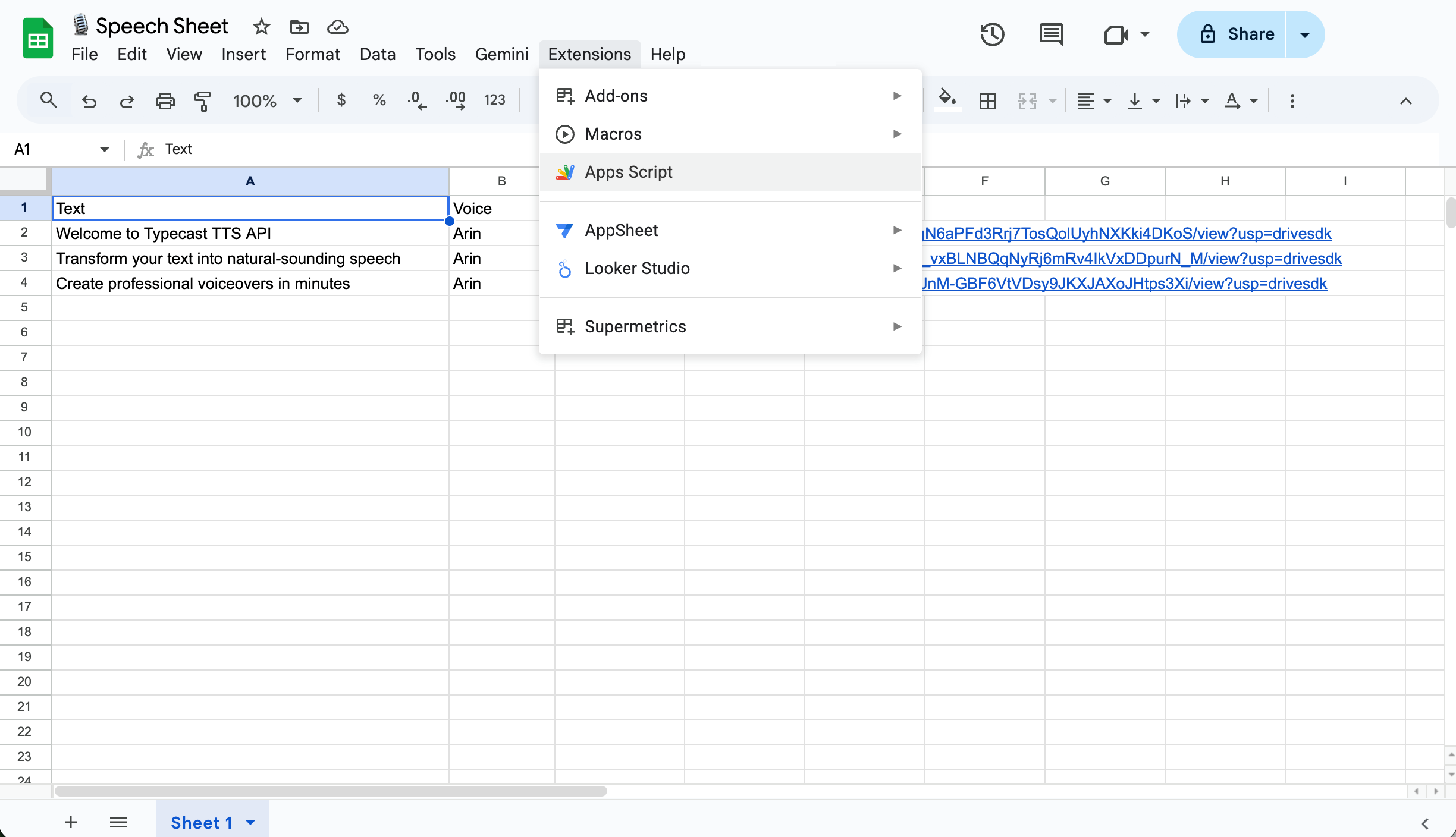Select the paint format tool
This screenshot has width=1456, height=837.
(x=202, y=100)
